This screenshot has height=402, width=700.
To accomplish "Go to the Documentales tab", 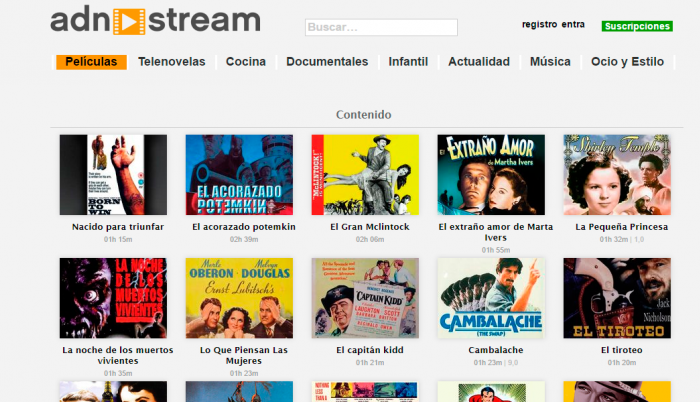I will [327, 62].
